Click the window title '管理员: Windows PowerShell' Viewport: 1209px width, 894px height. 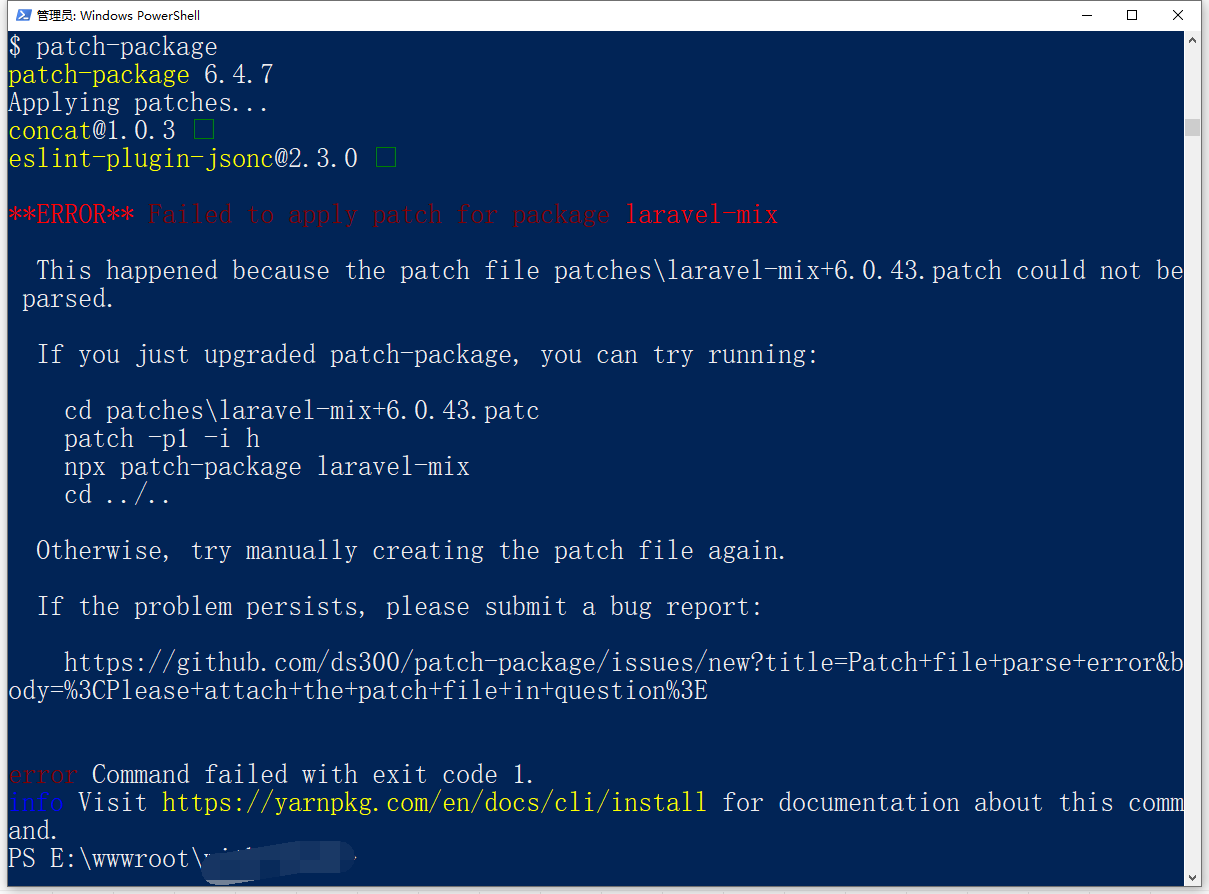pos(118,15)
